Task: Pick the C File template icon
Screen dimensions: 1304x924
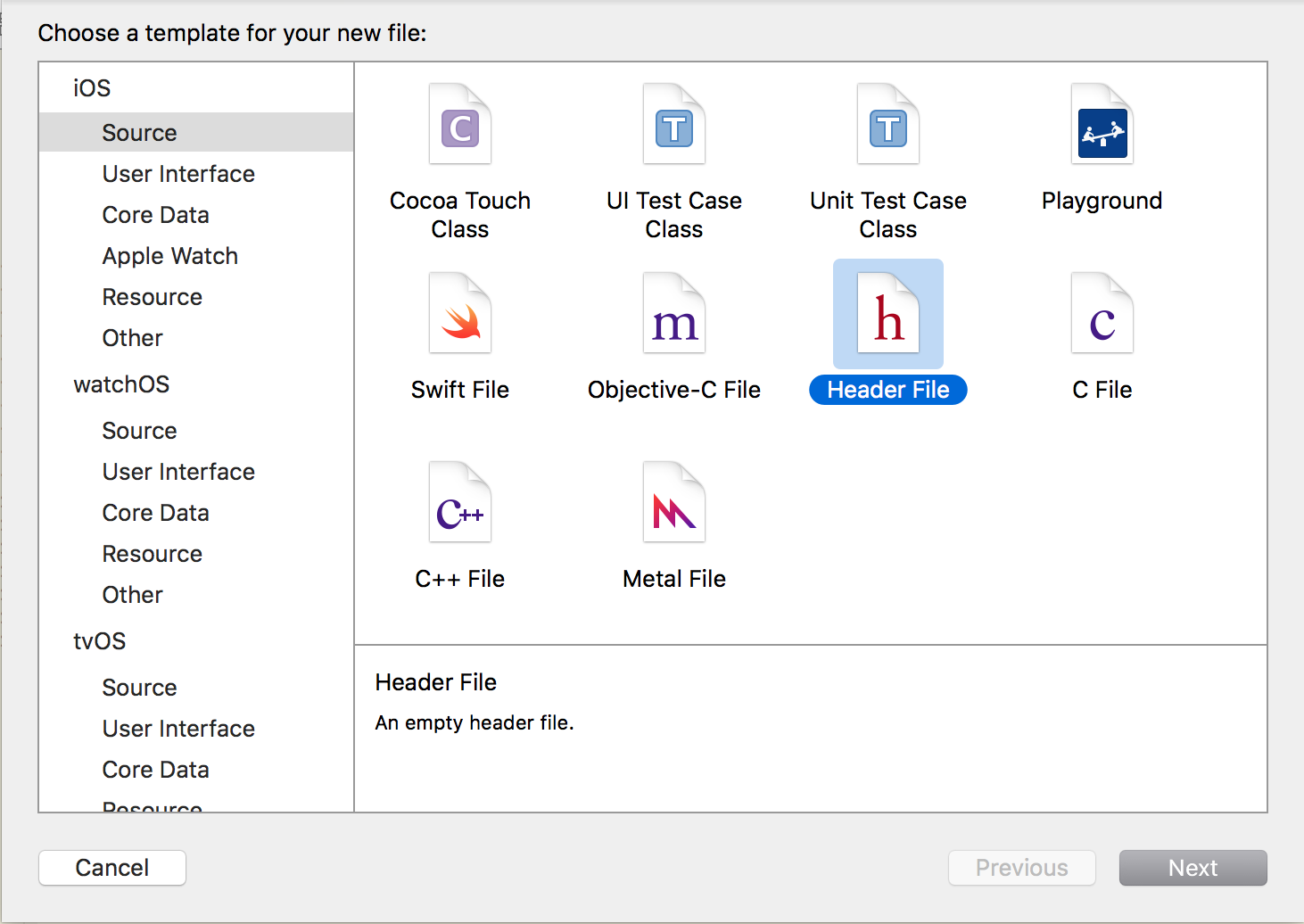Action: click(1102, 313)
